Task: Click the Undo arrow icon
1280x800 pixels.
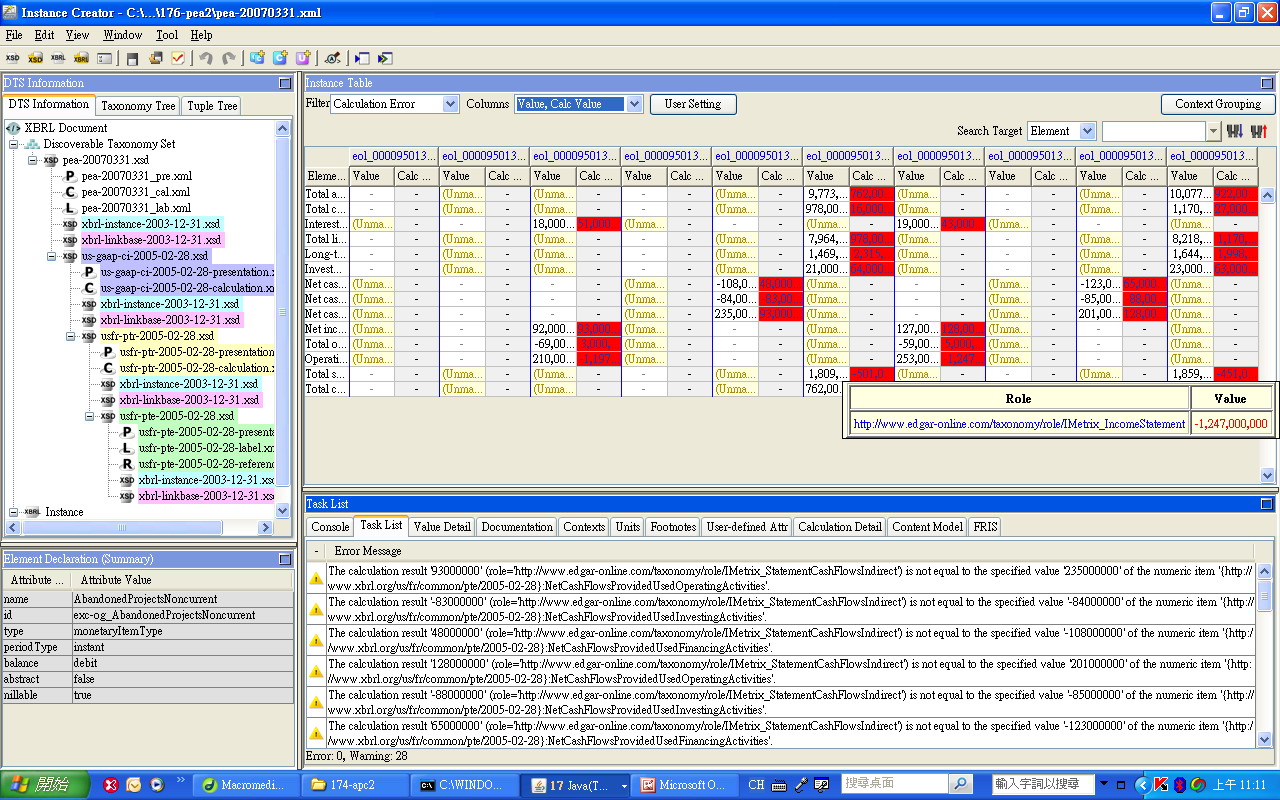Action: click(x=206, y=59)
